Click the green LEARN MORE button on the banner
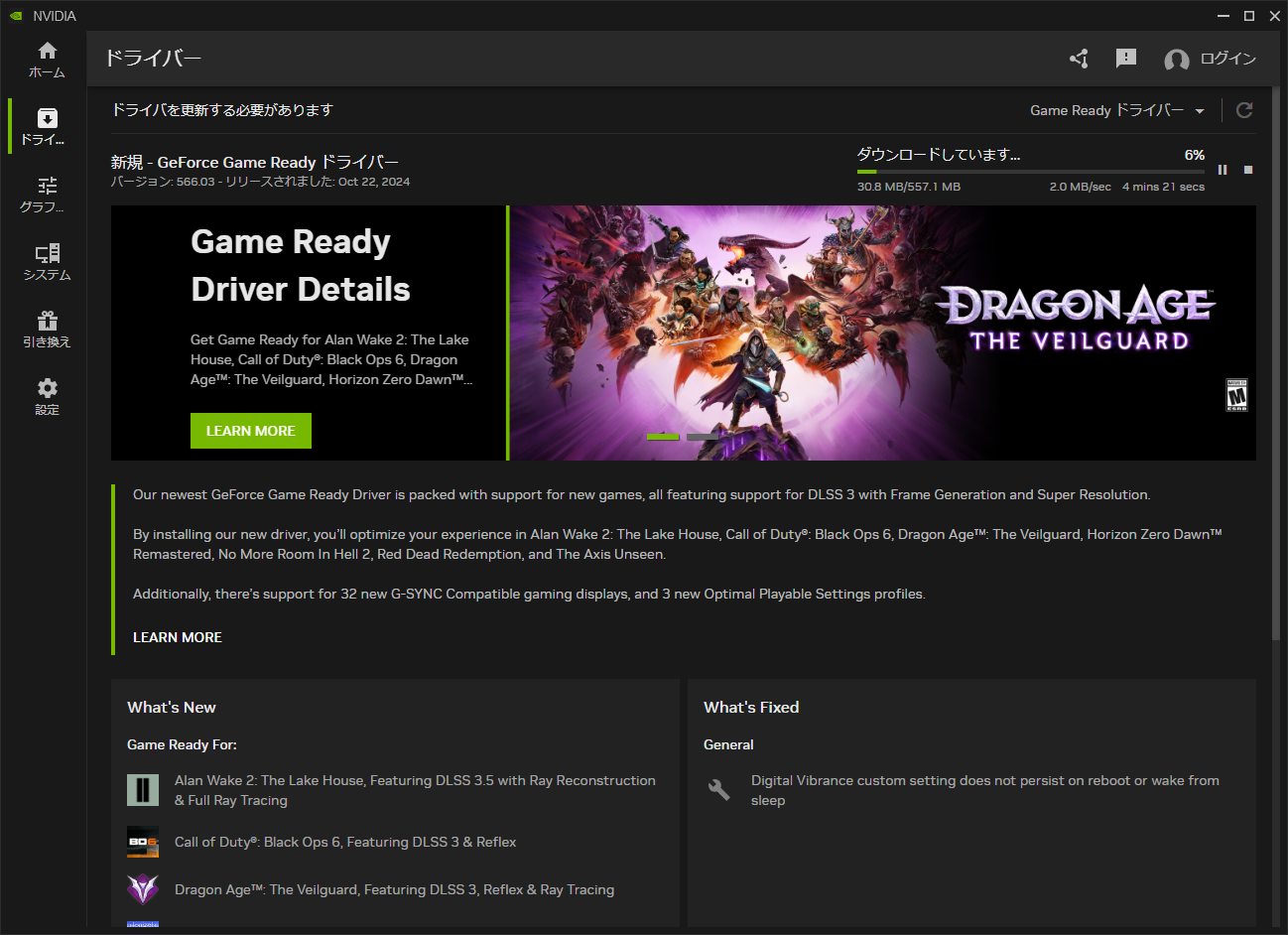 click(x=250, y=430)
